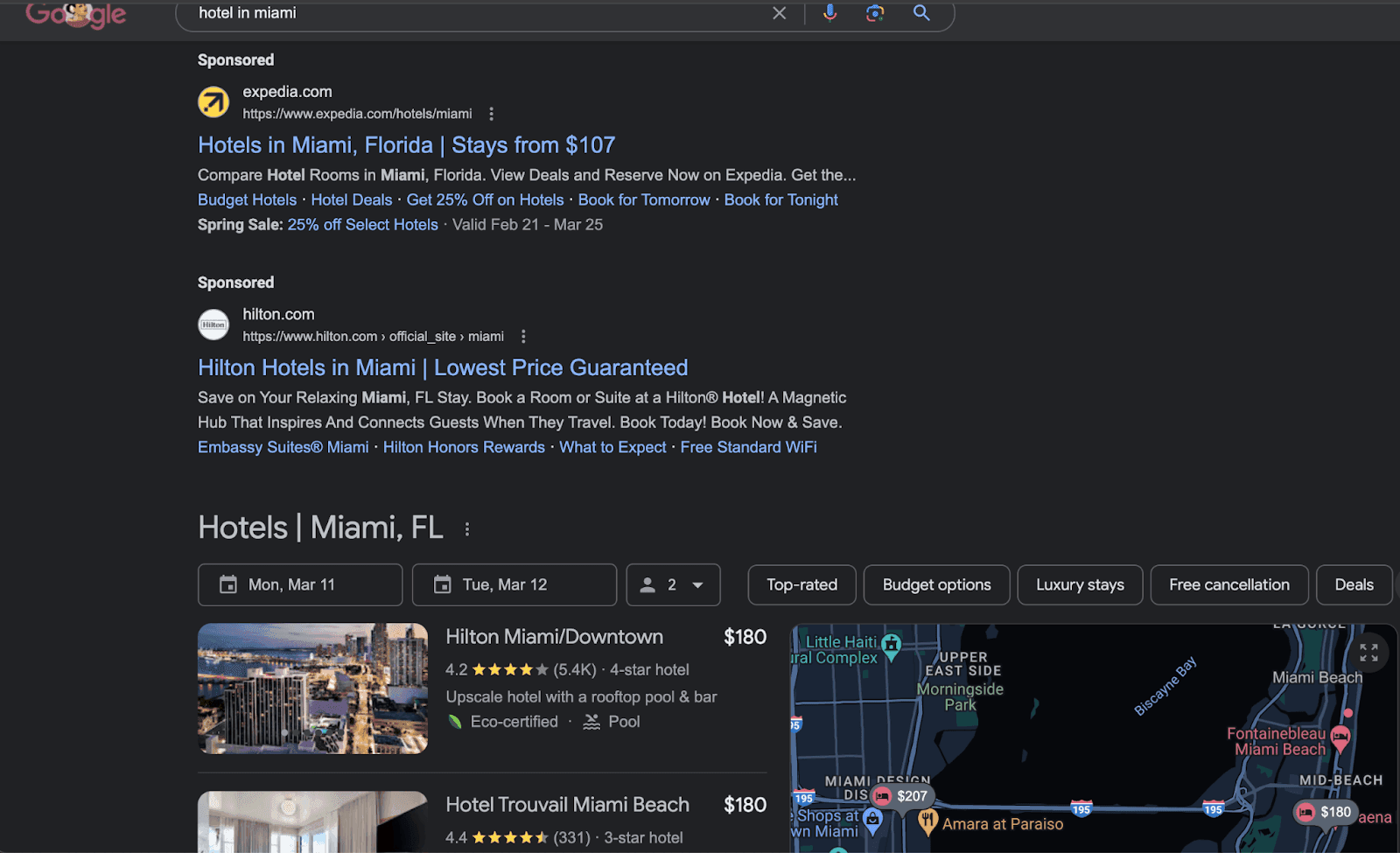This screenshot has width=1400, height=853.
Task: Start a voice search with the microphone icon
Action: (x=829, y=13)
